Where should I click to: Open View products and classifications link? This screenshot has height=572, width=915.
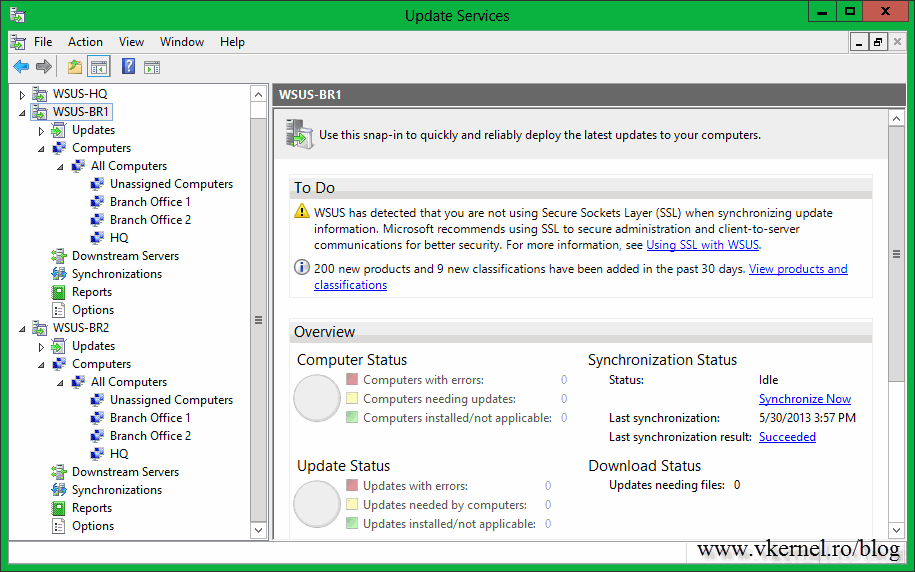click(x=798, y=269)
